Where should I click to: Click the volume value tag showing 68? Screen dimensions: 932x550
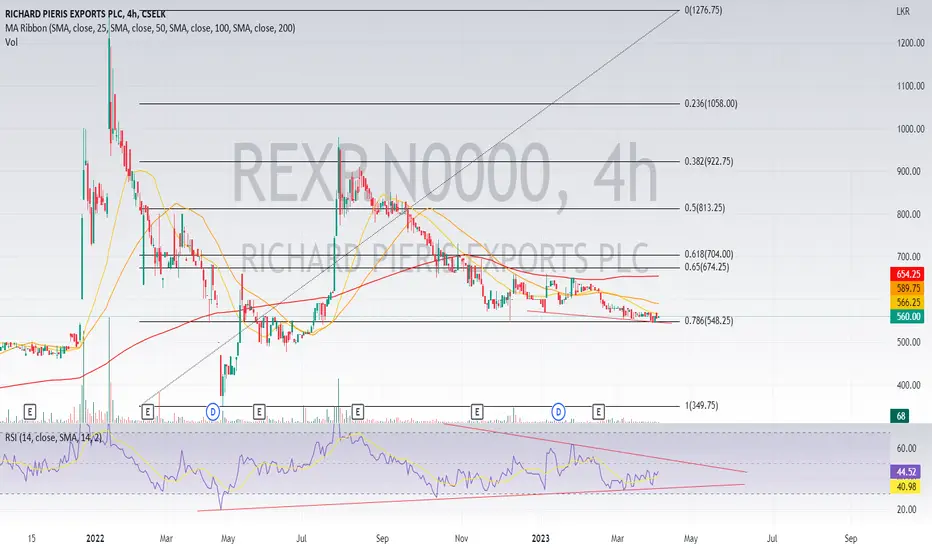click(x=900, y=416)
